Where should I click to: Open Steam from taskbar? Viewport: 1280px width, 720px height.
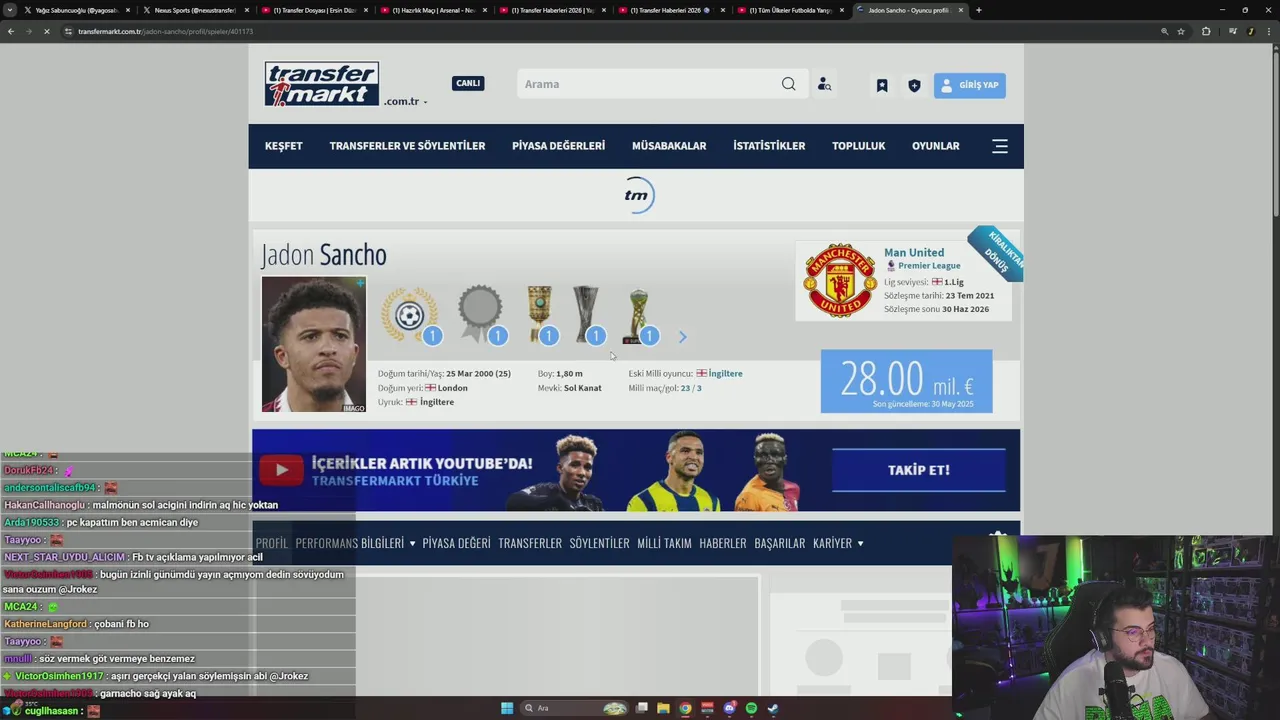click(773, 708)
